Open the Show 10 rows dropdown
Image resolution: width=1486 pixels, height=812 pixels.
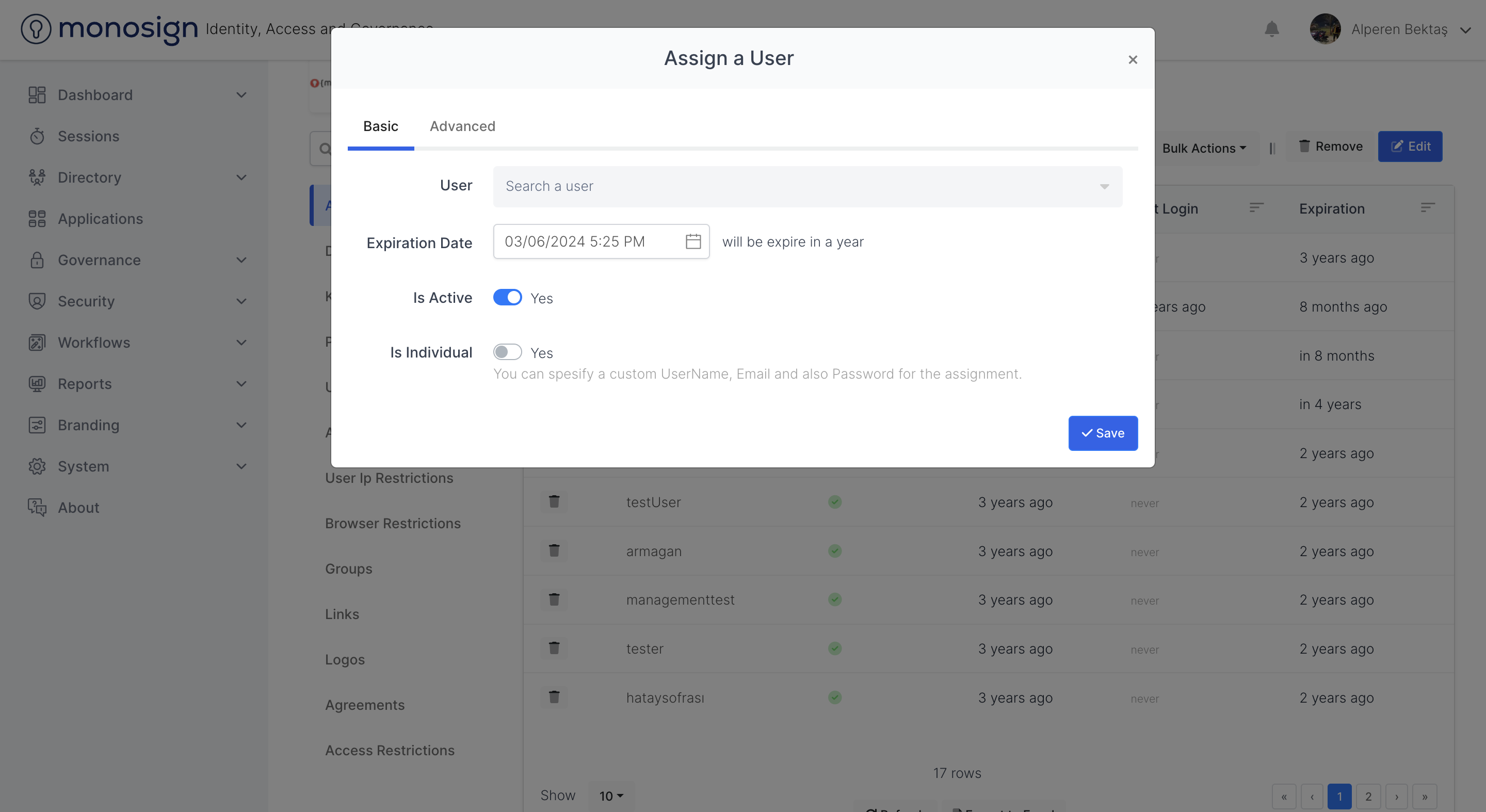click(x=611, y=796)
